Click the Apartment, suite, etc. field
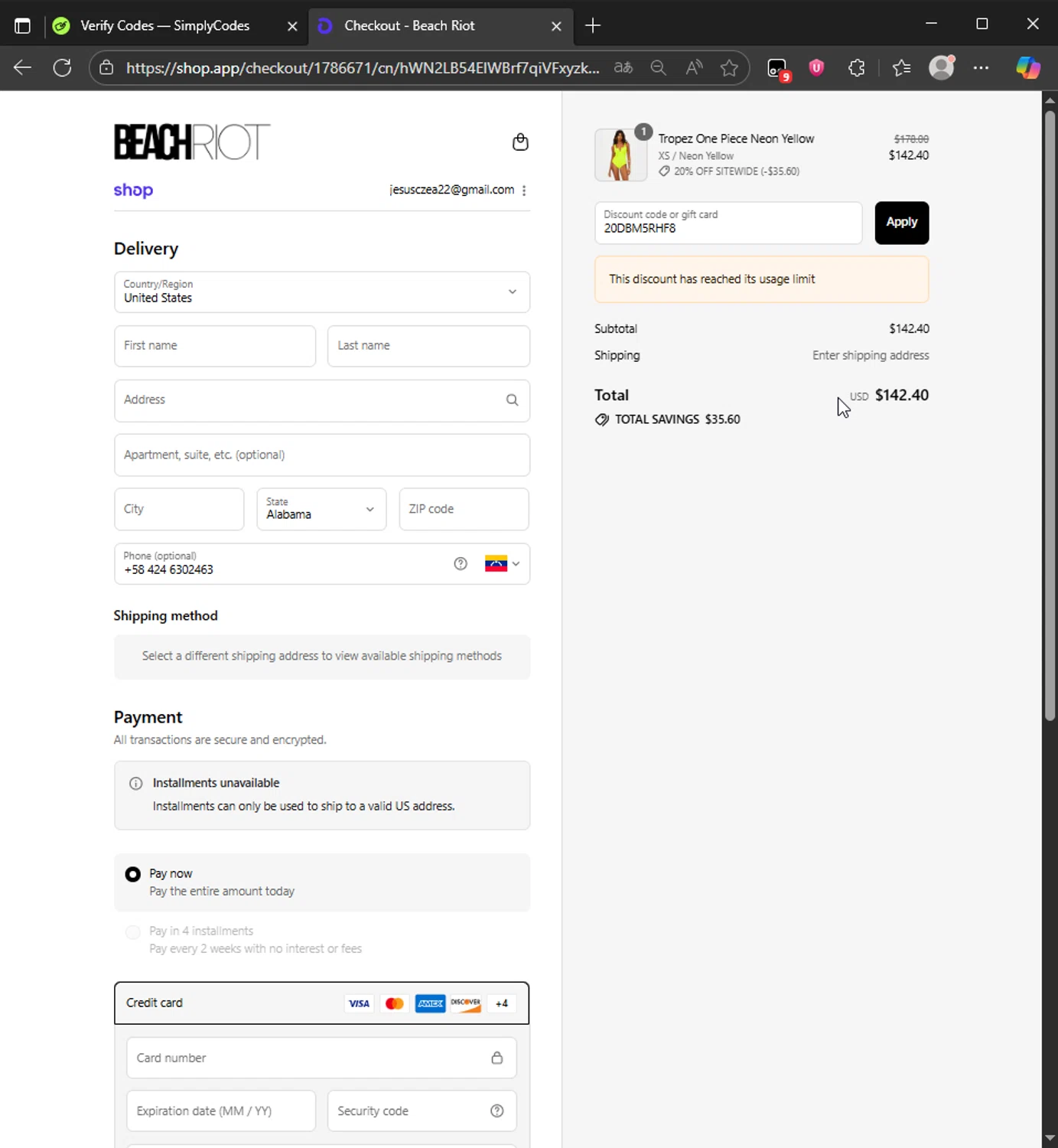The height and width of the screenshot is (1148, 1058). tap(322, 455)
